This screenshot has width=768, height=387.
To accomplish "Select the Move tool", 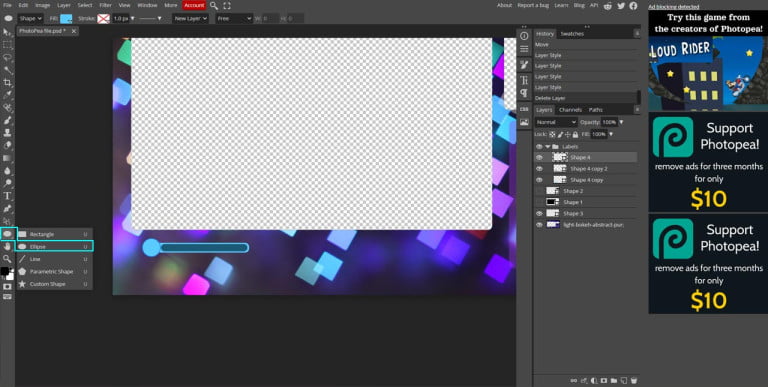I will 7,32.
